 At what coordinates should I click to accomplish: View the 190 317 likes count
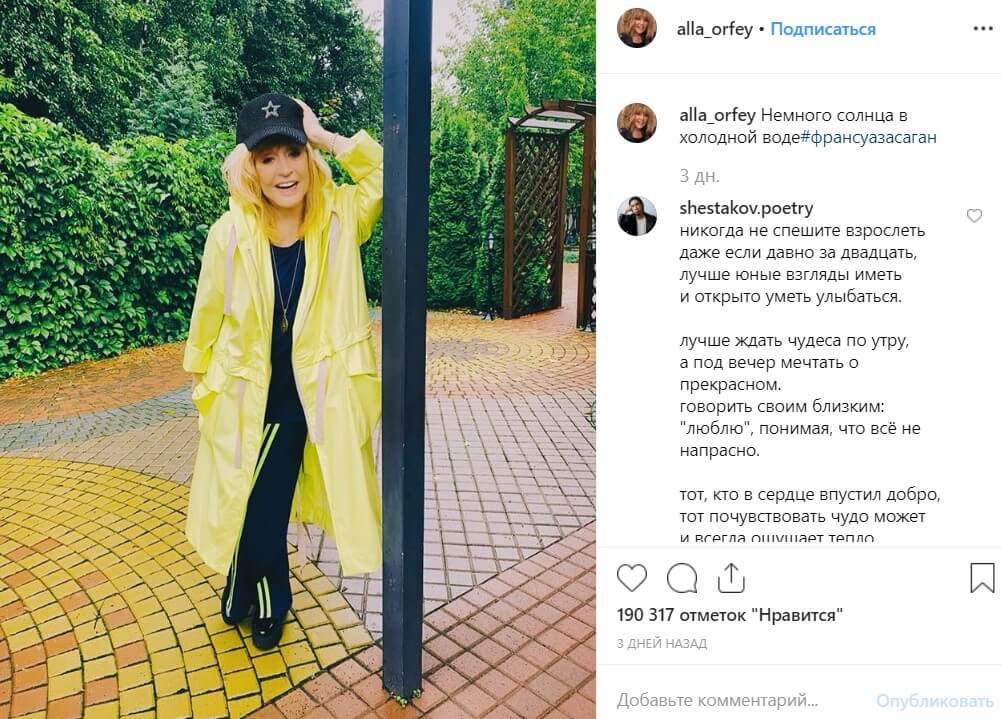pos(730,615)
